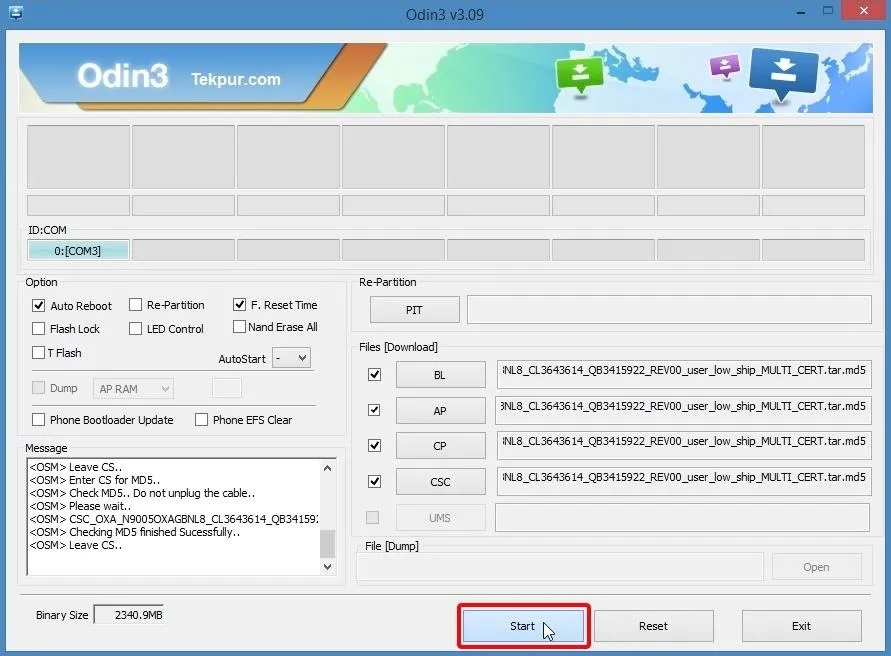
Task: Click the Tekpur.com banner text
Action: 236,79
